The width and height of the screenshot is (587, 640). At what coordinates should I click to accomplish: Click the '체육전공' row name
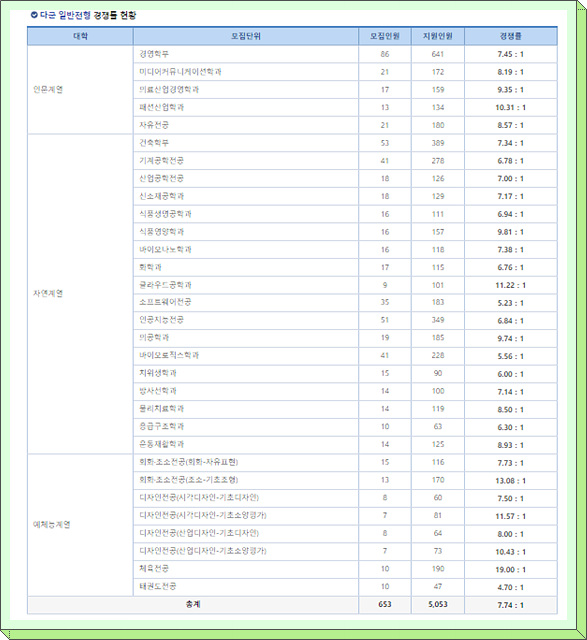coord(154,569)
